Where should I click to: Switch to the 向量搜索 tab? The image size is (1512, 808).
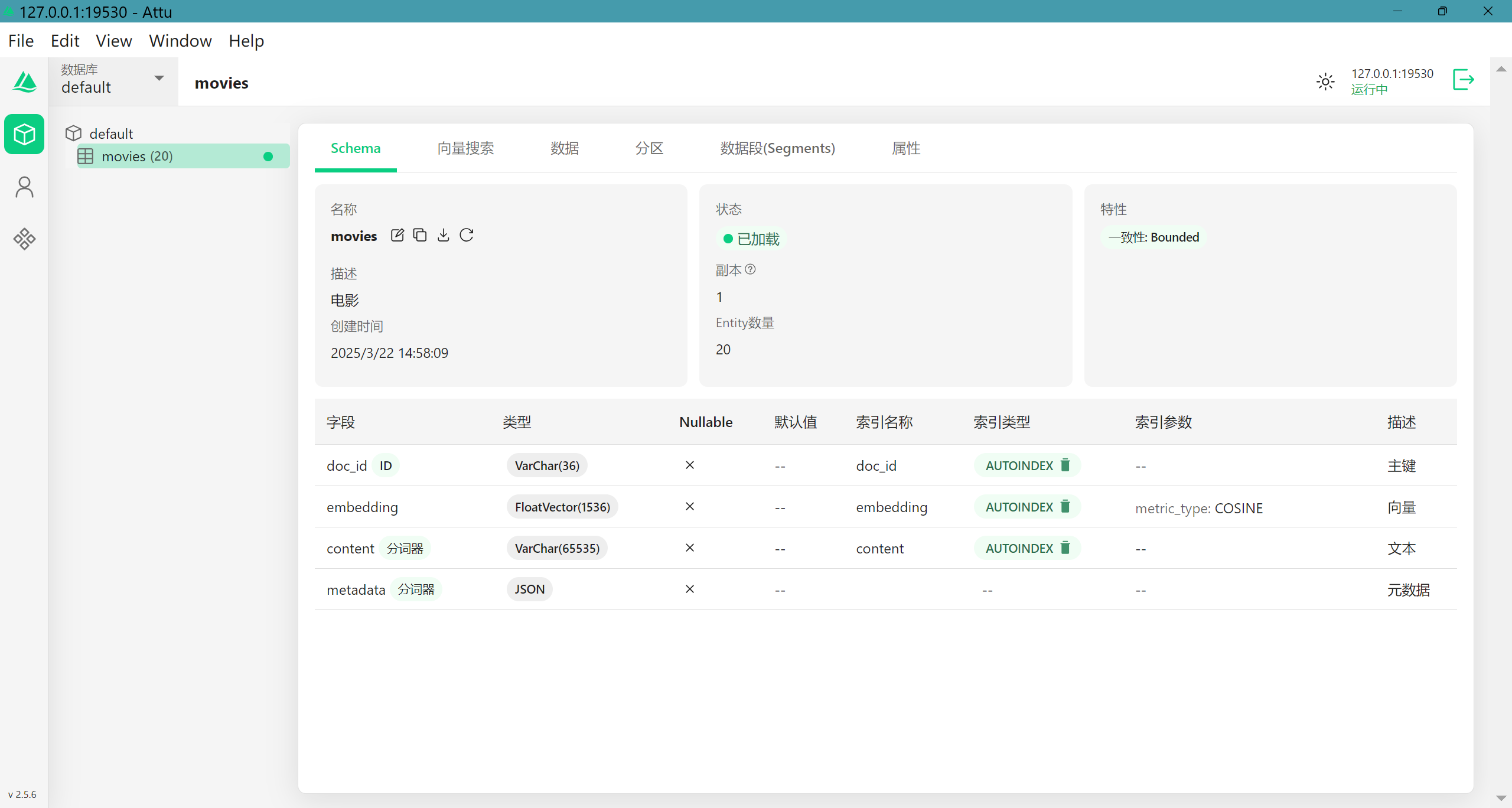(x=465, y=148)
